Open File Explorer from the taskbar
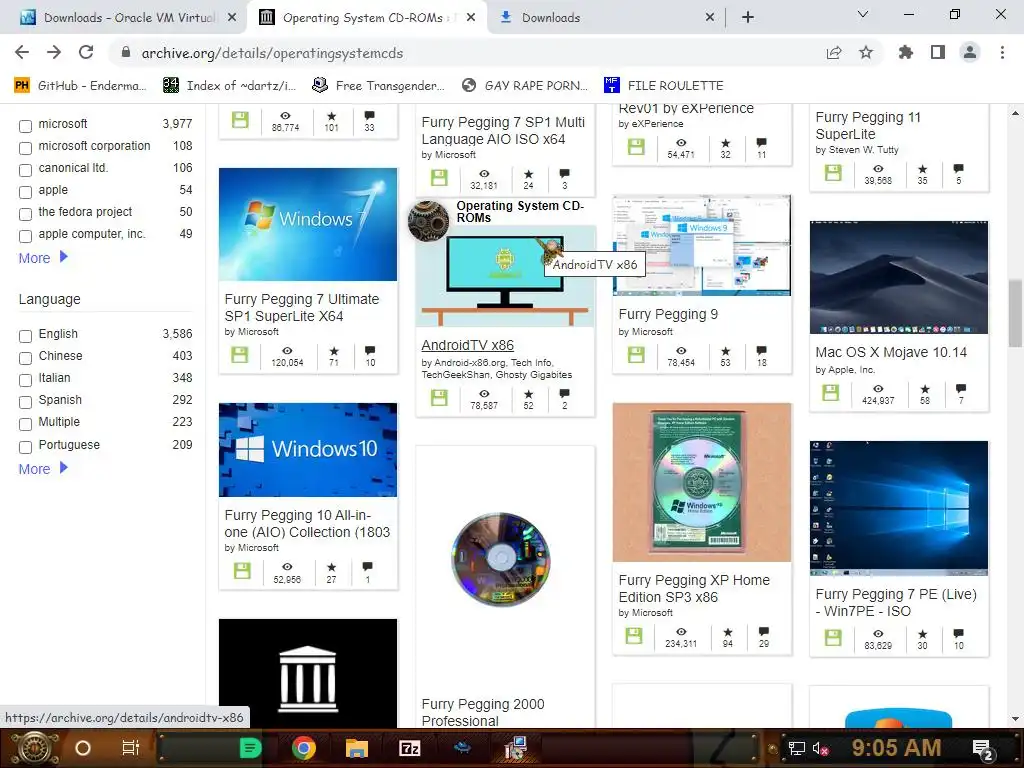The height and width of the screenshot is (768, 1024). pos(357,748)
